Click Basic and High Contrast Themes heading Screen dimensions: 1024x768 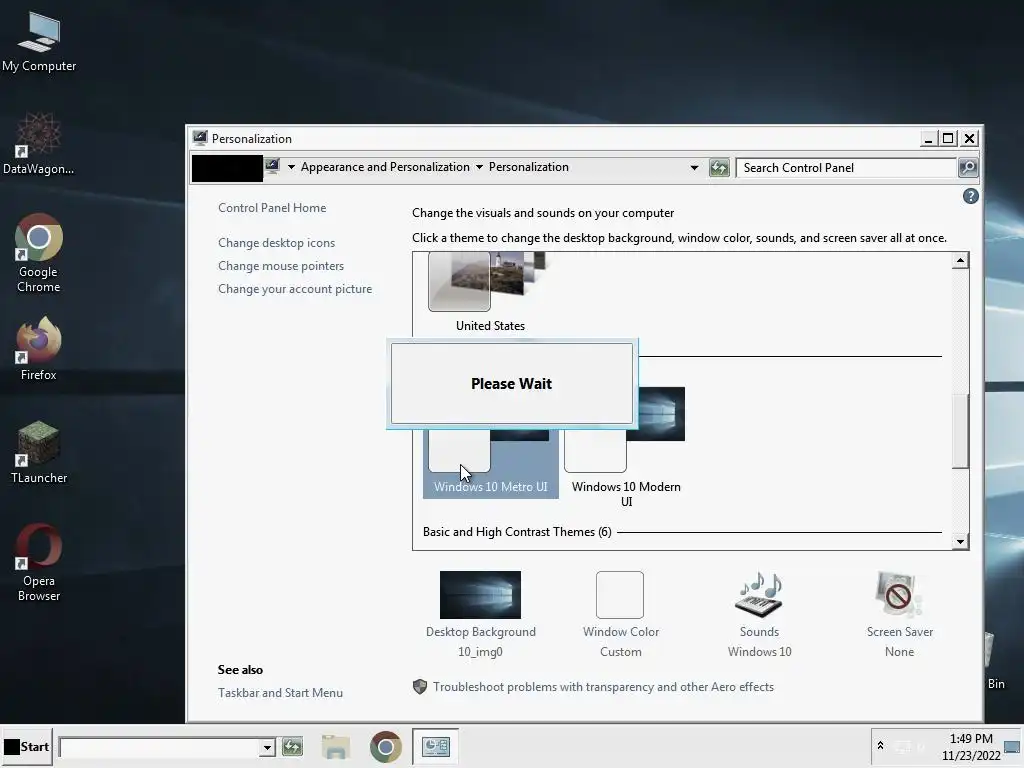(x=517, y=532)
